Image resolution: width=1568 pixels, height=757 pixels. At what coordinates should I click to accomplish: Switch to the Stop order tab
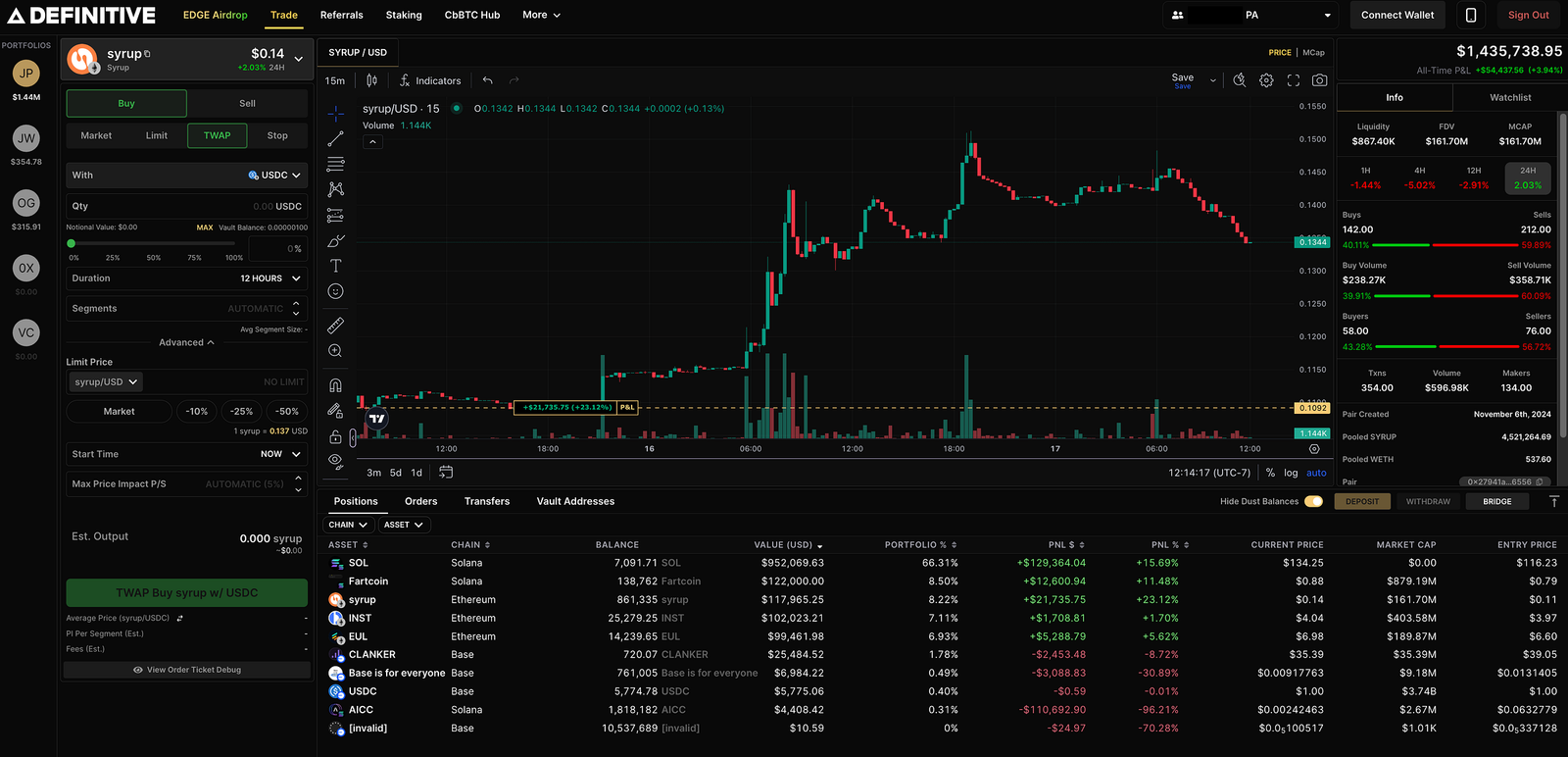point(277,135)
